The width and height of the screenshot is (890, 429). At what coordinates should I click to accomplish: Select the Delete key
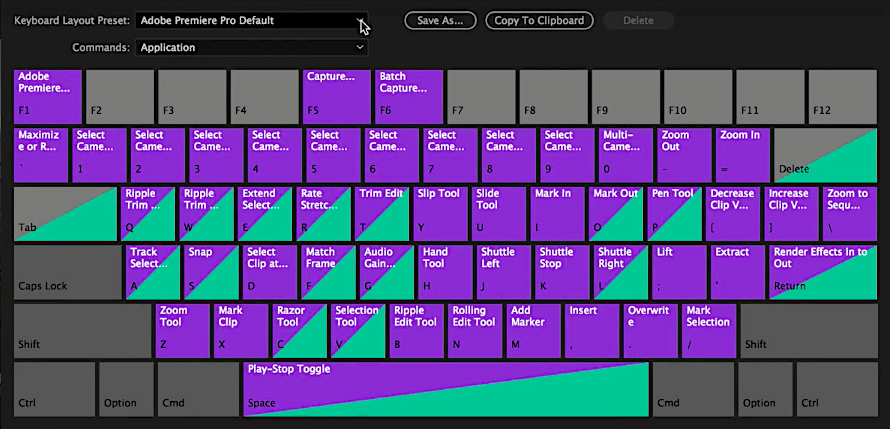pyautogui.click(x=825, y=155)
